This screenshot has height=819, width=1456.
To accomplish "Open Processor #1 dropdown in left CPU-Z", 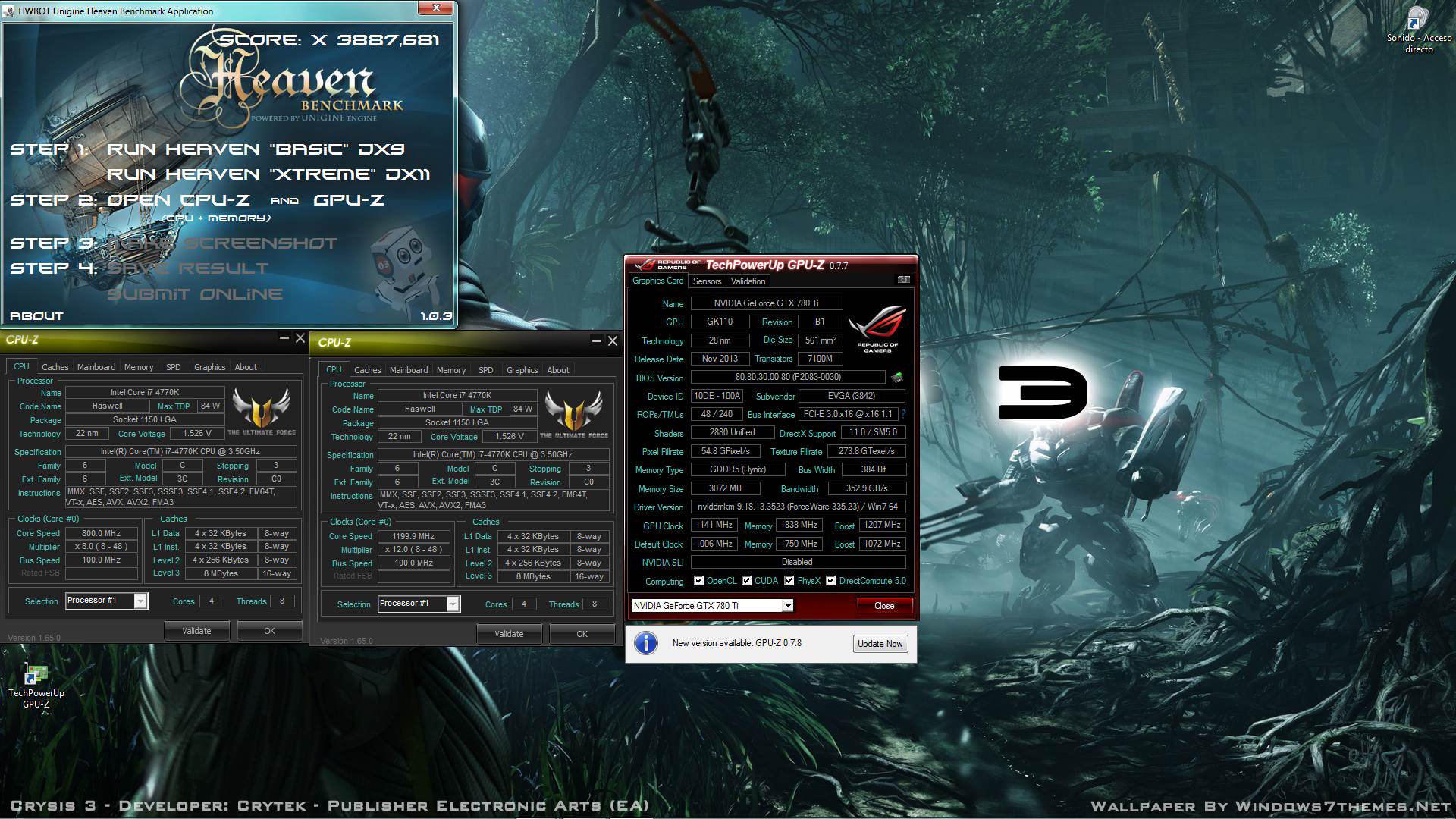I will click(140, 601).
